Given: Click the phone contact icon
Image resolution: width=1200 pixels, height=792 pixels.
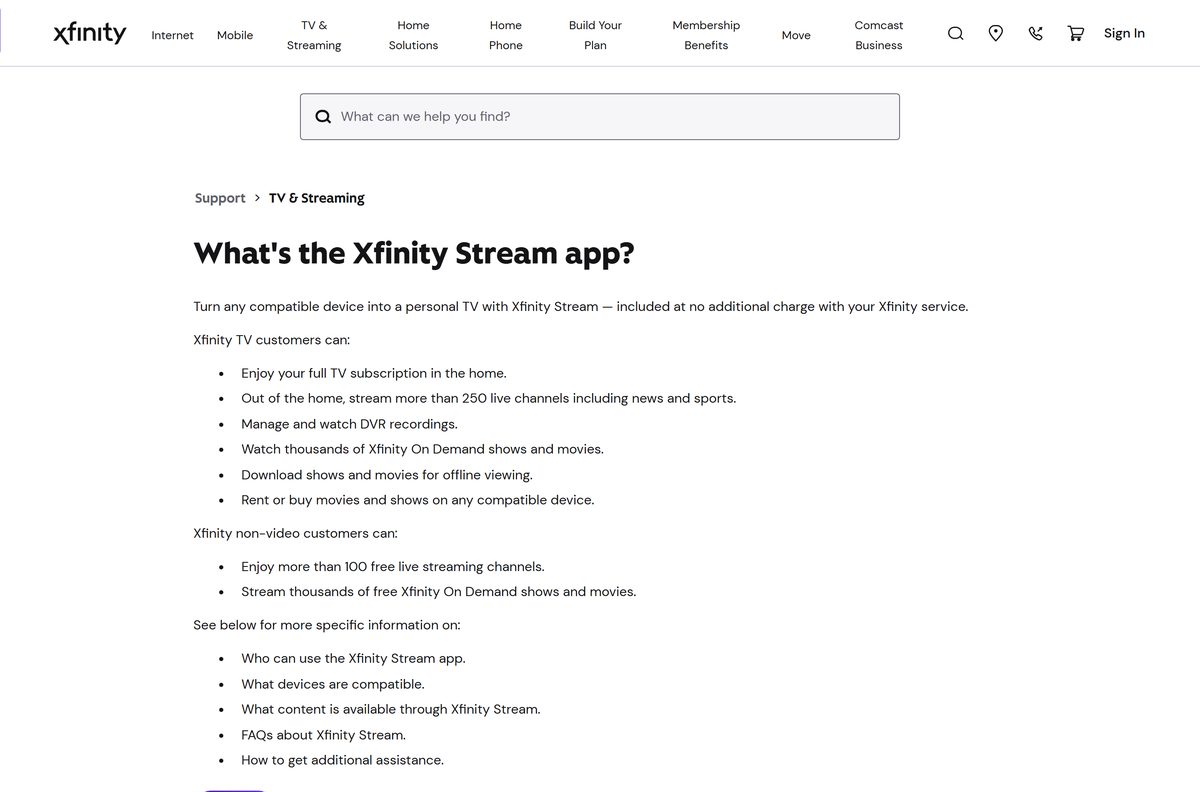Looking at the screenshot, I should (1036, 33).
